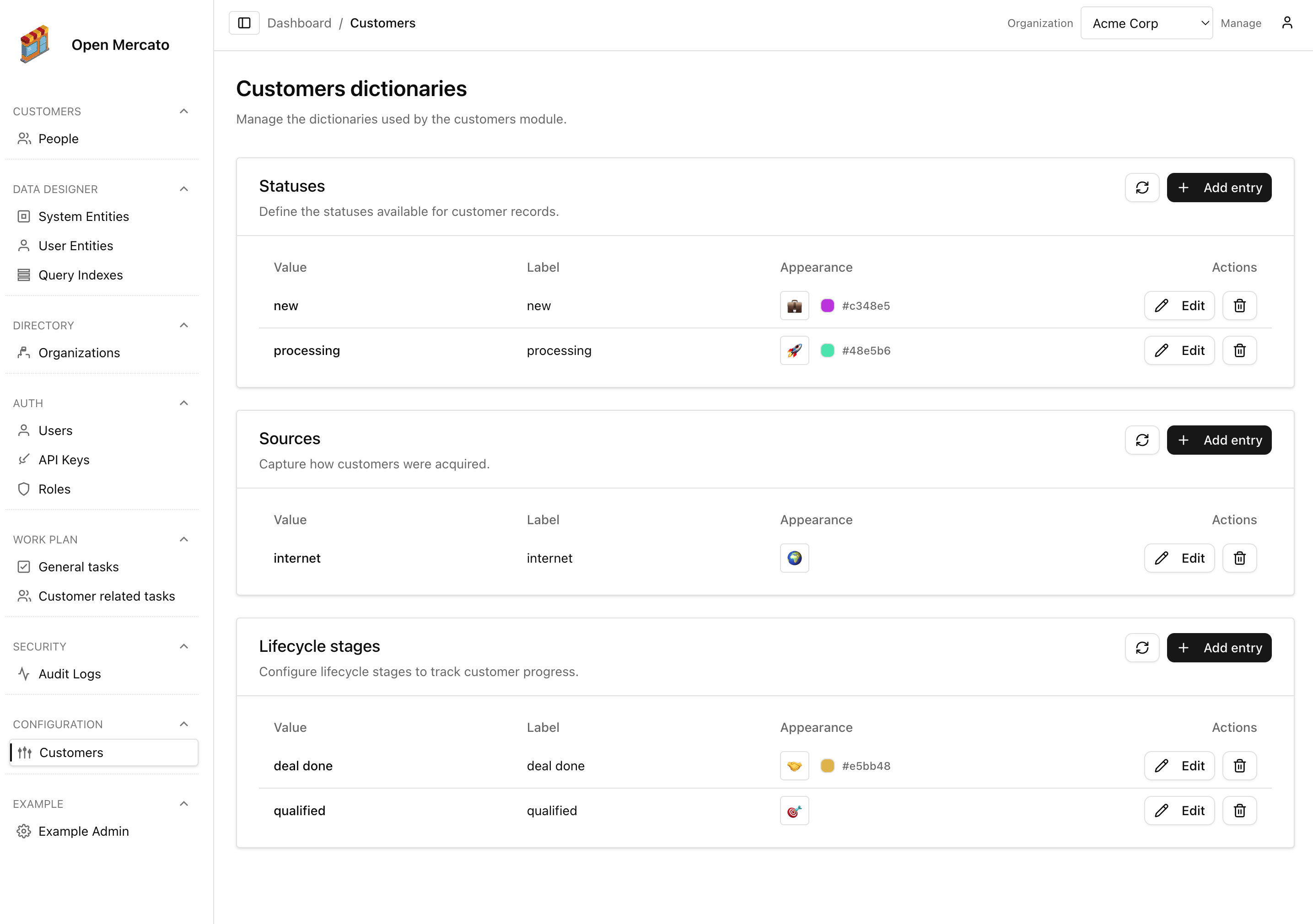Open Roles from the sidebar
The width and height of the screenshot is (1313, 924).
(54, 489)
